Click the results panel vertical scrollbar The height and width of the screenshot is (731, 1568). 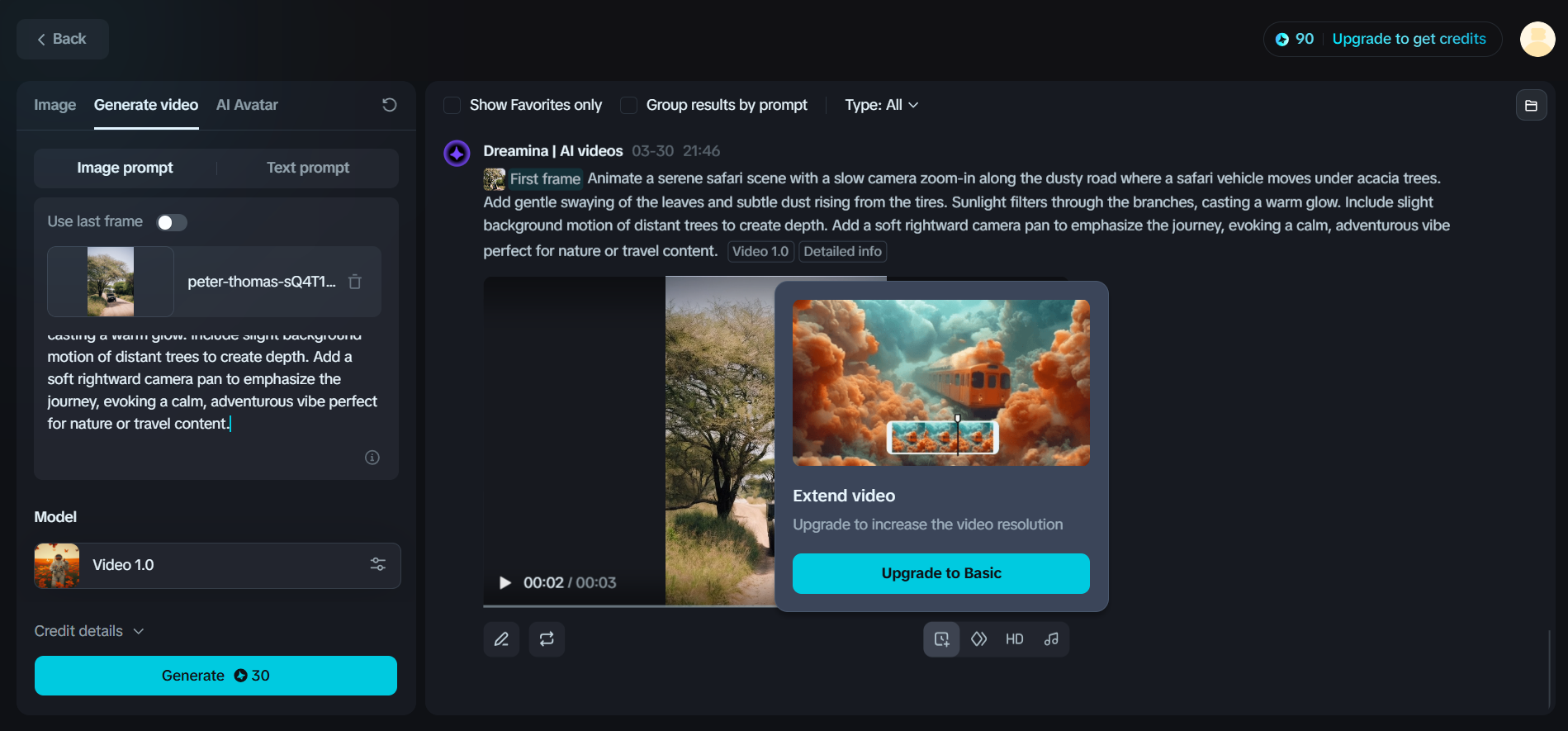1549,669
